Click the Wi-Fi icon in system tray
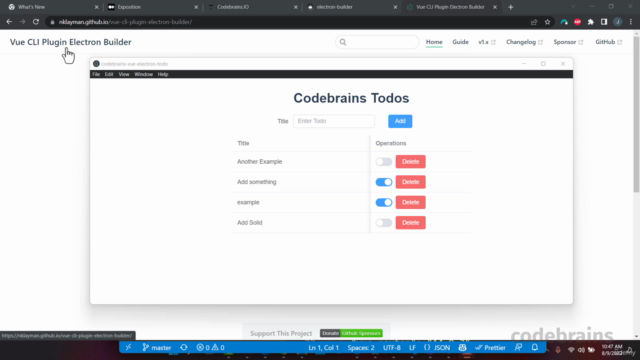This screenshot has width=640, height=360. 571,350
